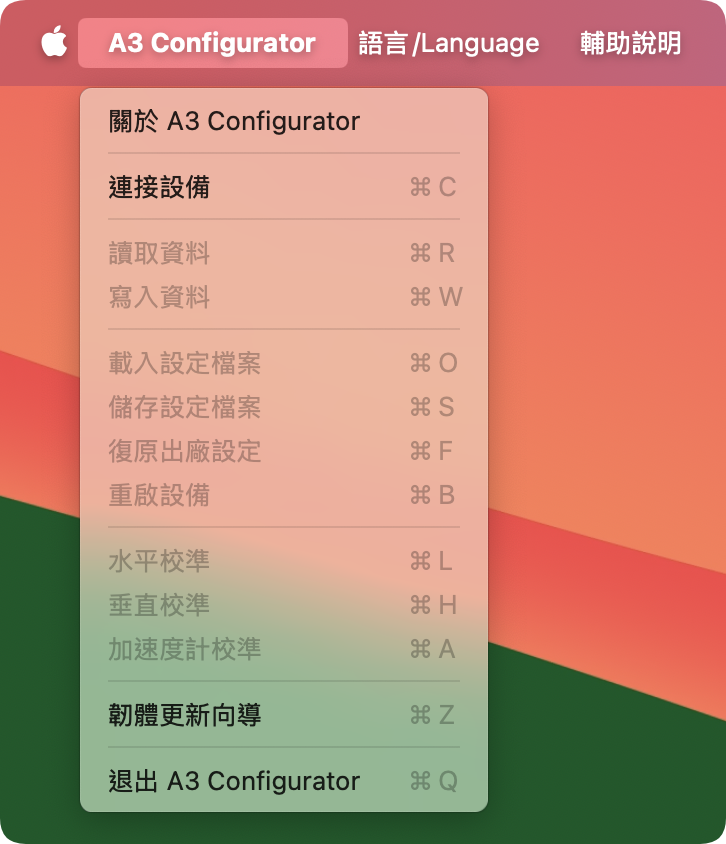This screenshot has height=844, width=726.
Task: Select 關於 A3 Configurator
Action: coord(234,121)
